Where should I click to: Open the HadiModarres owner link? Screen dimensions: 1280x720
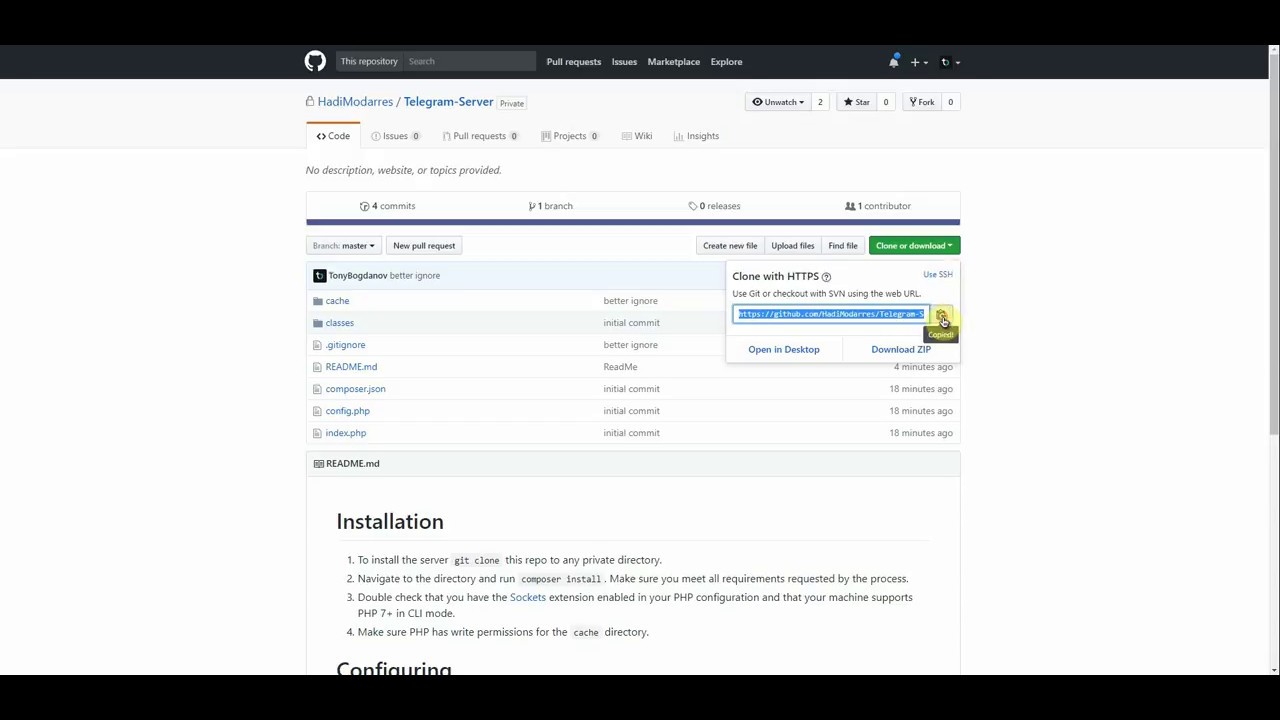coord(355,102)
